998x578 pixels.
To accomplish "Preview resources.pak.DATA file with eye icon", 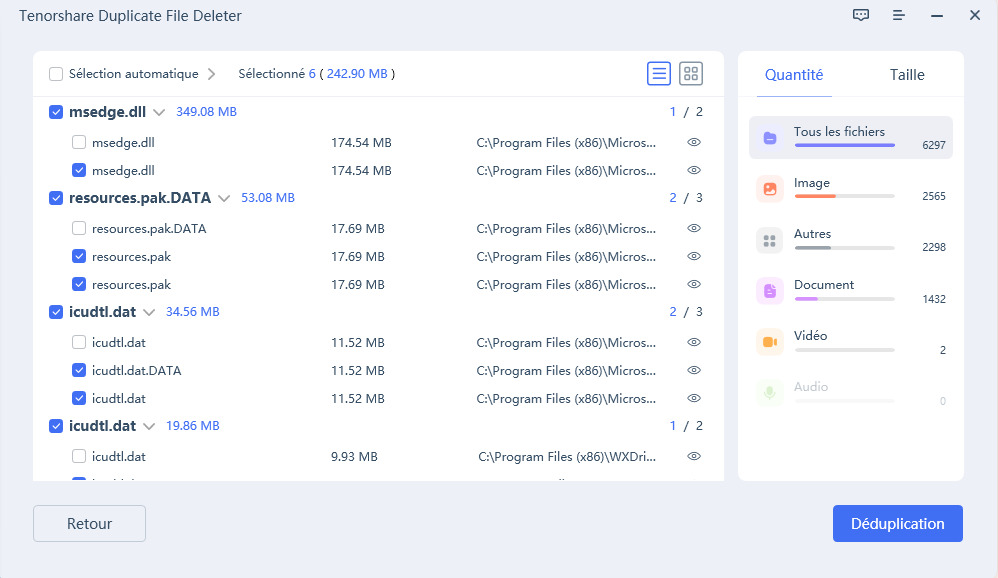I will [x=694, y=228].
